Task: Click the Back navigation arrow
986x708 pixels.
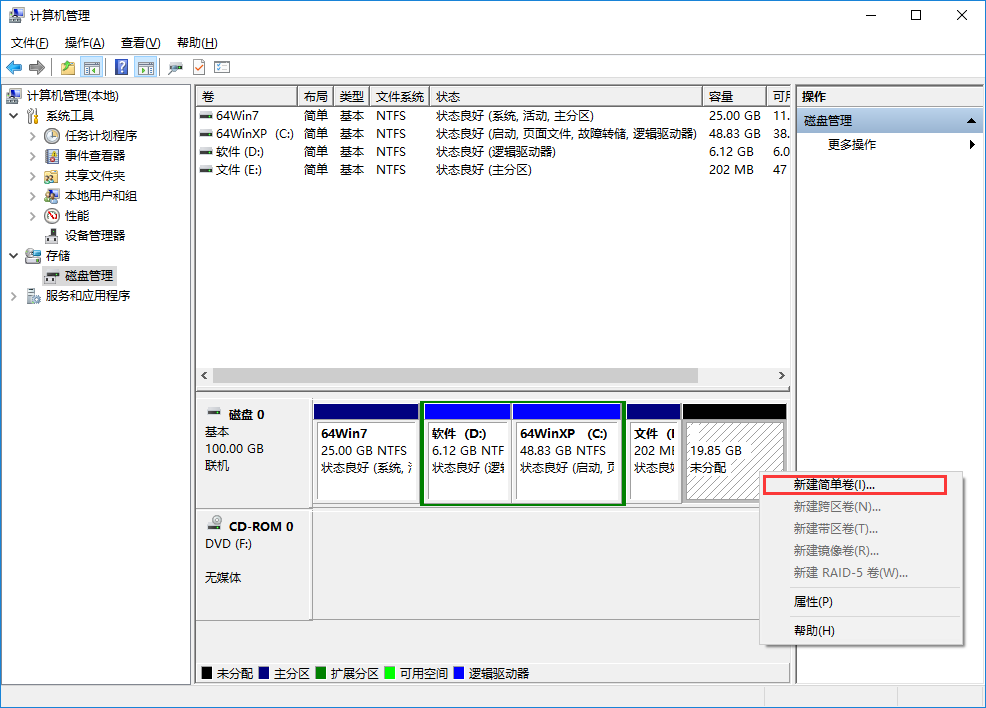Action: (x=13, y=67)
